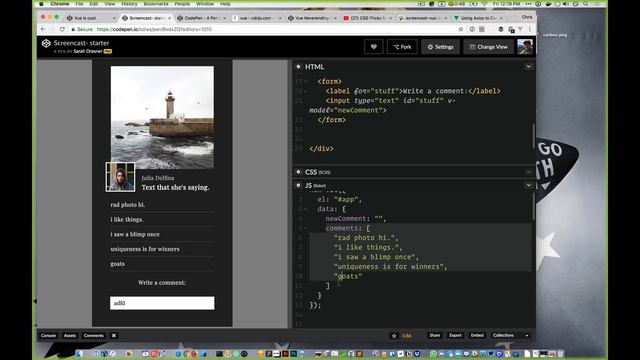Open the Assets panel
Screen dimensions: 640x360
(x=70, y=336)
